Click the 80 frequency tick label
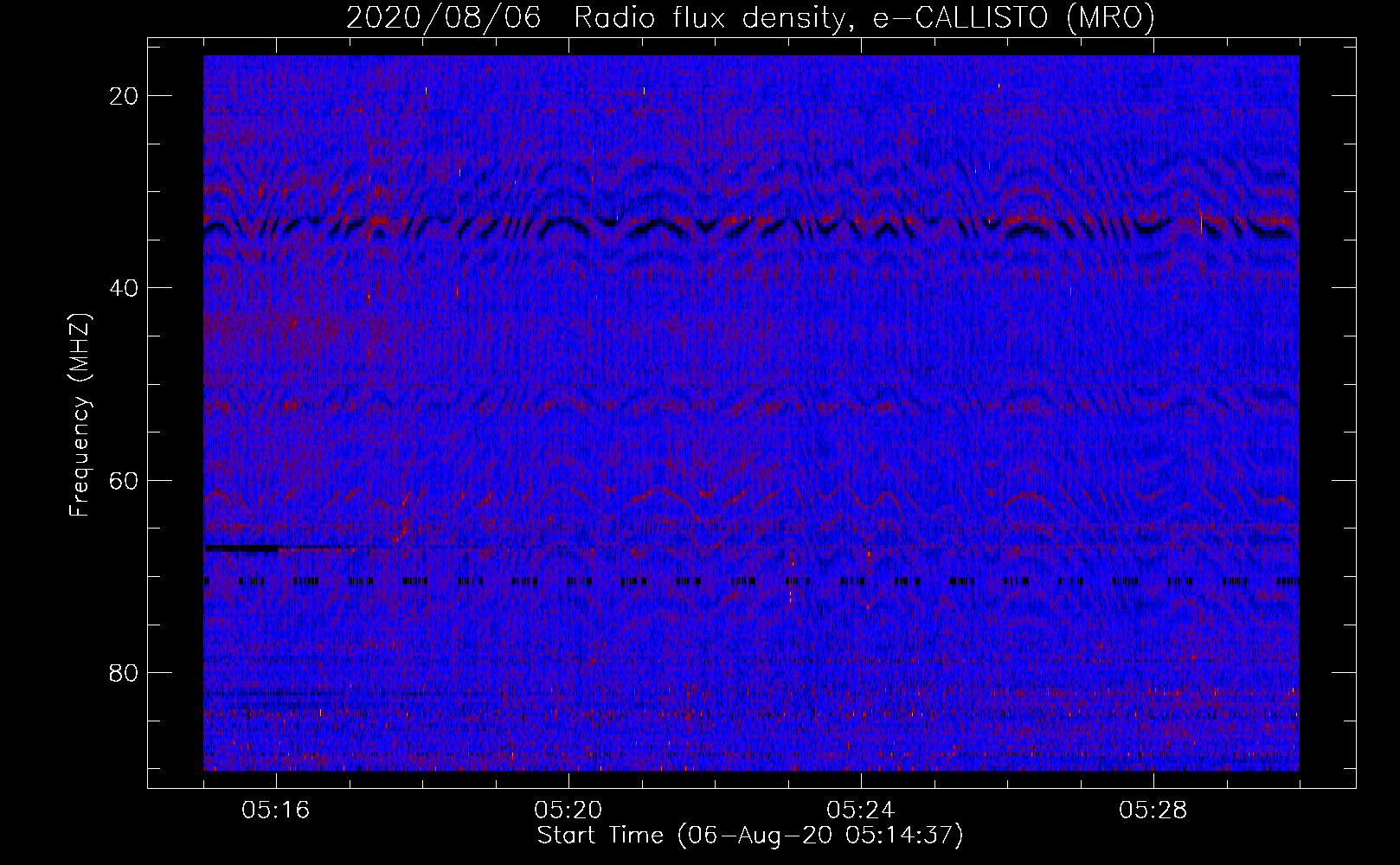This screenshot has width=1400, height=865. coord(125,672)
